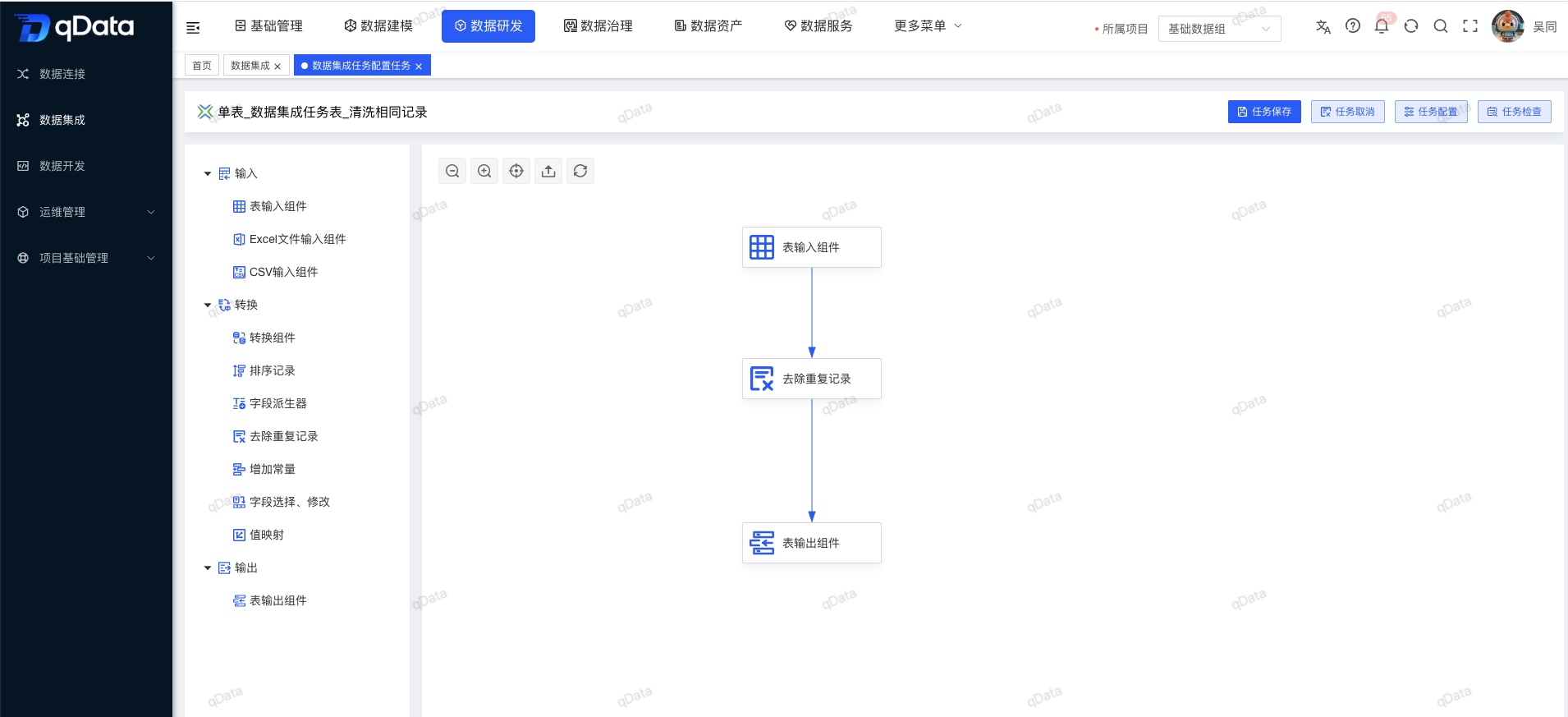This screenshot has height=717, width=1568.
Task: Expand the 项目基础管理 sidebar menu
Action: pyautogui.click(x=86, y=258)
